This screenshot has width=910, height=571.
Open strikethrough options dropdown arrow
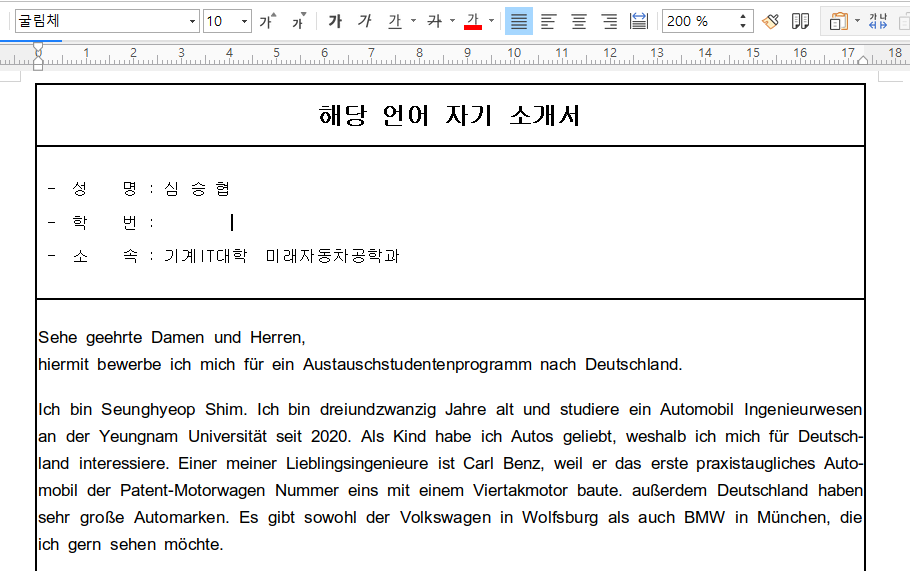click(x=453, y=21)
